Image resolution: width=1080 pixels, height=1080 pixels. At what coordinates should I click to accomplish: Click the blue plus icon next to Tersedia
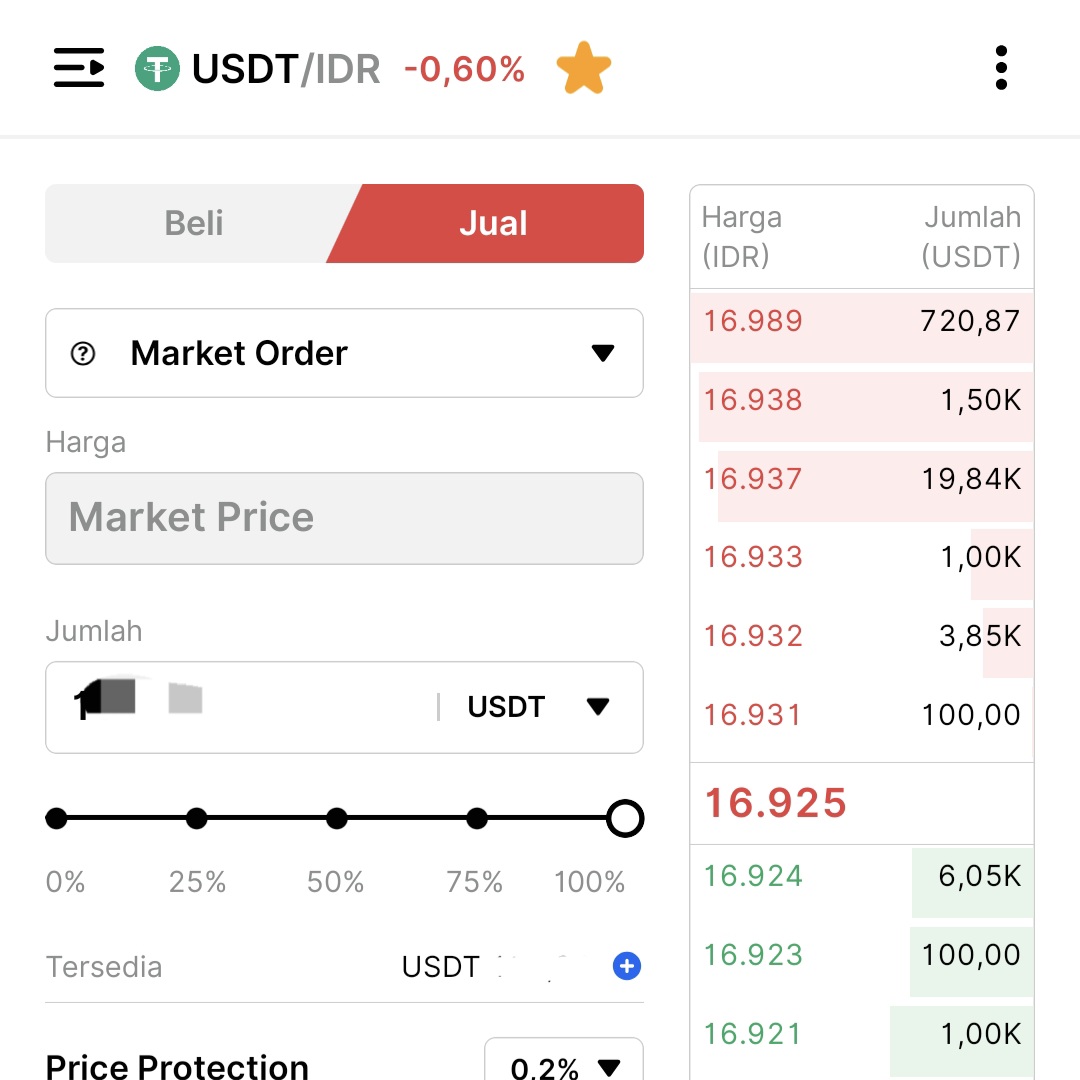pos(626,966)
